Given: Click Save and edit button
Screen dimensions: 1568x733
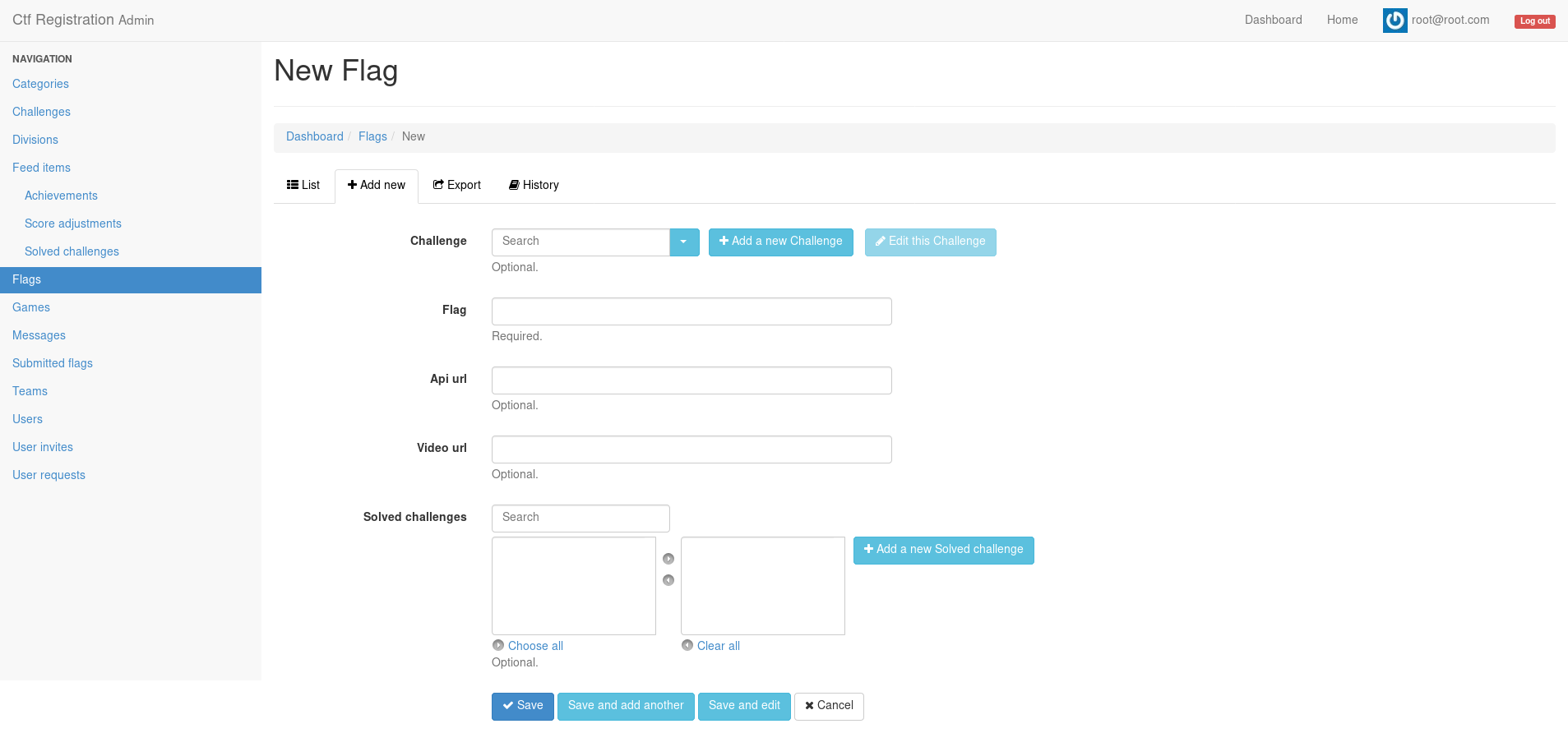Looking at the screenshot, I should [744, 706].
